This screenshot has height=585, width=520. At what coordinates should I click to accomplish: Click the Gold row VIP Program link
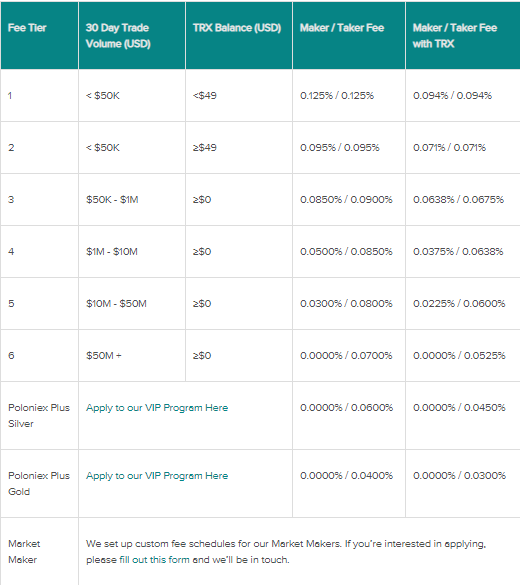[x=157, y=476]
